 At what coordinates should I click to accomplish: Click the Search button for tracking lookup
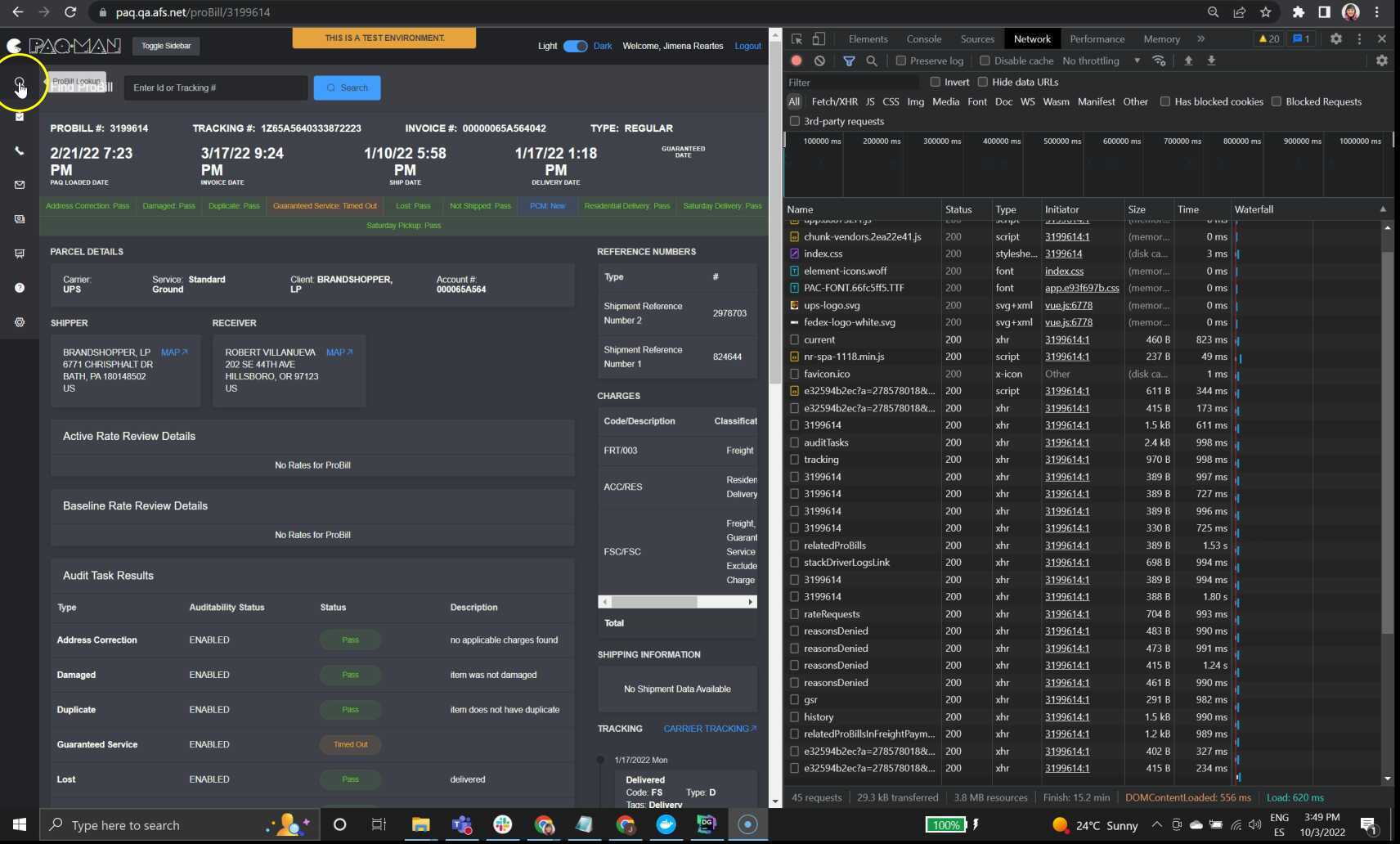tap(347, 88)
